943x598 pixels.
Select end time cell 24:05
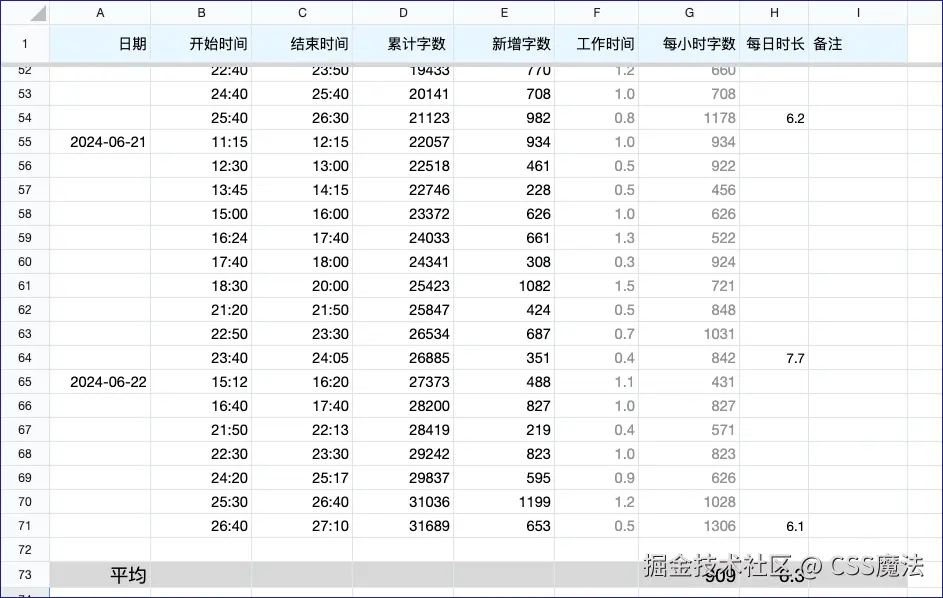[302, 358]
